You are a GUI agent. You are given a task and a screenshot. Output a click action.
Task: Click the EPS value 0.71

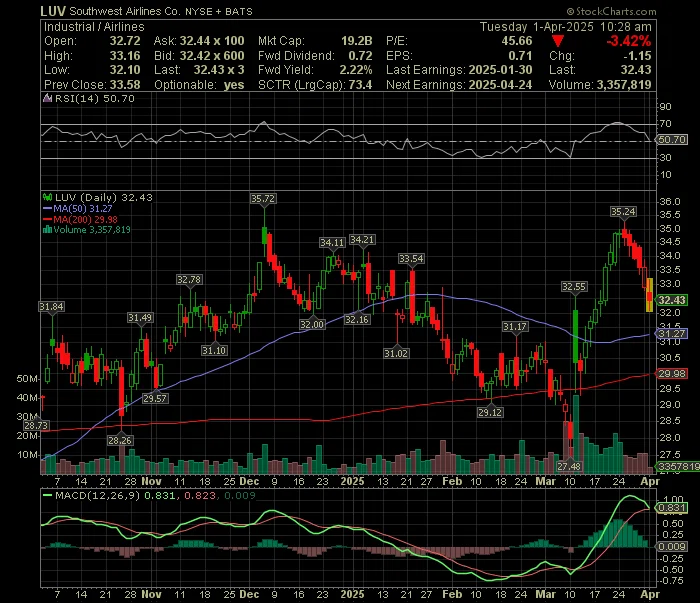(521, 56)
